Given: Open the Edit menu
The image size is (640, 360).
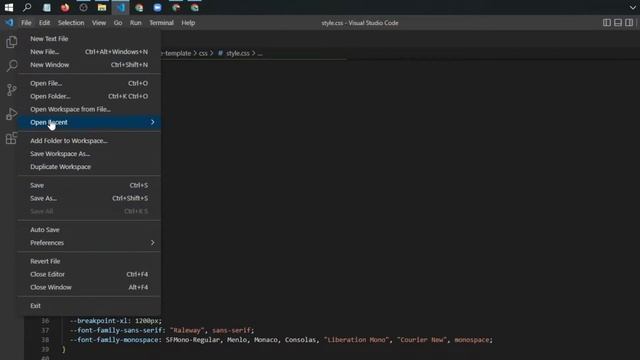Looking at the screenshot, I should (44, 23).
